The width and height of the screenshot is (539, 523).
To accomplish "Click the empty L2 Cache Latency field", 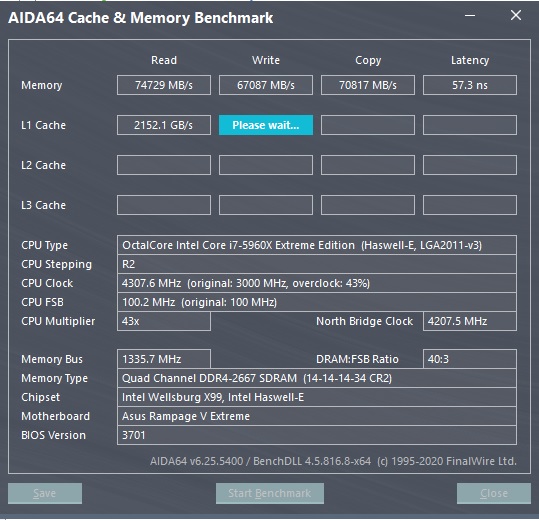I will (x=470, y=165).
